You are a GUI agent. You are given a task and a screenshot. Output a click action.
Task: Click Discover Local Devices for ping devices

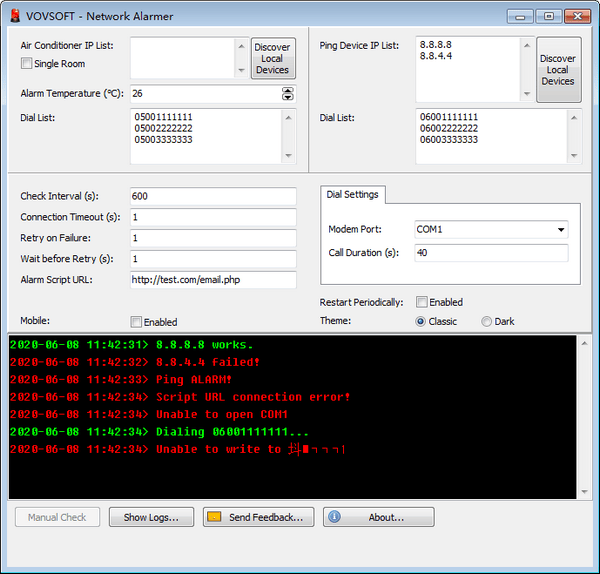click(558, 70)
